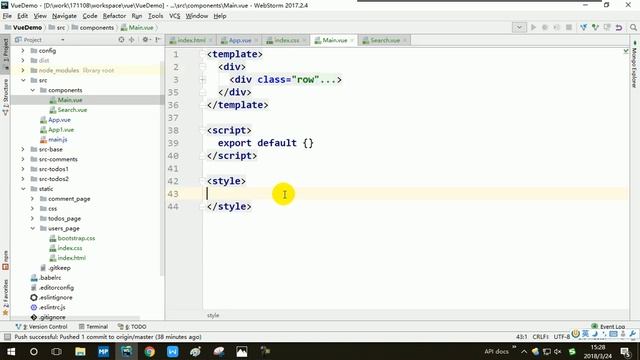Image resolution: width=640 pixels, height=360 pixels.
Task: Select bootstrap.css in project tree
Action: pos(76,238)
